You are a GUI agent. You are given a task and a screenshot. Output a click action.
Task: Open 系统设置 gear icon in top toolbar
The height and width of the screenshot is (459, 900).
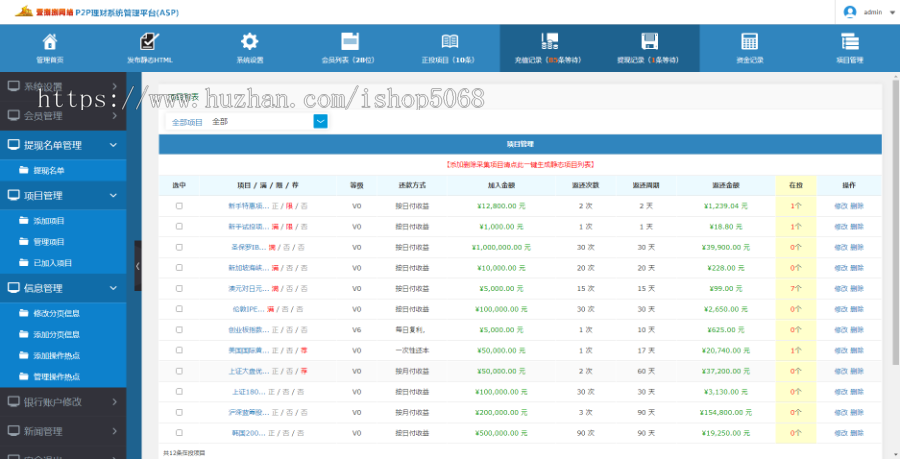(x=249, y=47)
